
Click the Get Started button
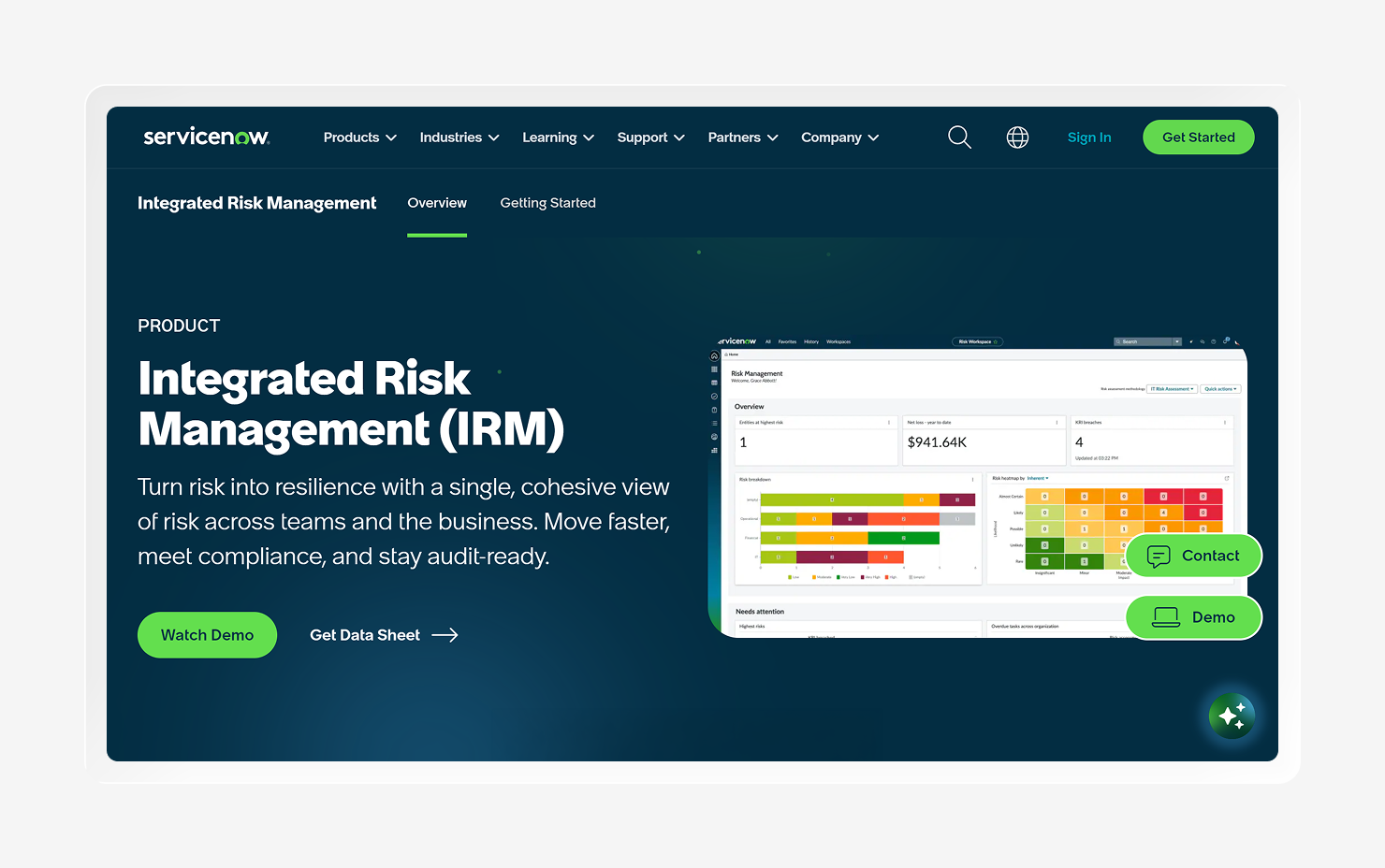[1199, 137]
